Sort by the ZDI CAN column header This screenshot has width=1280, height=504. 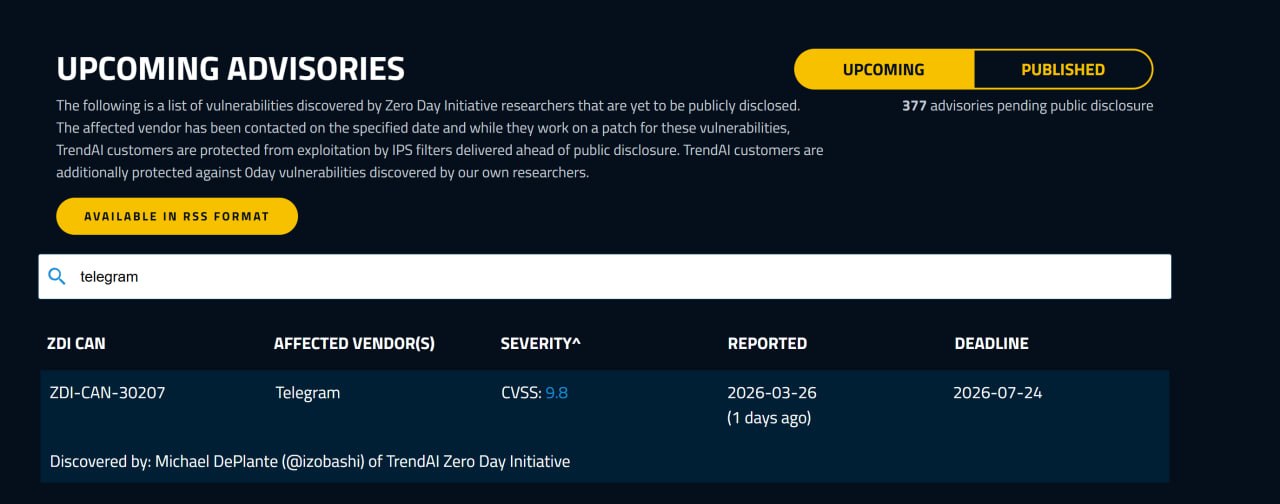pos(76,343)
